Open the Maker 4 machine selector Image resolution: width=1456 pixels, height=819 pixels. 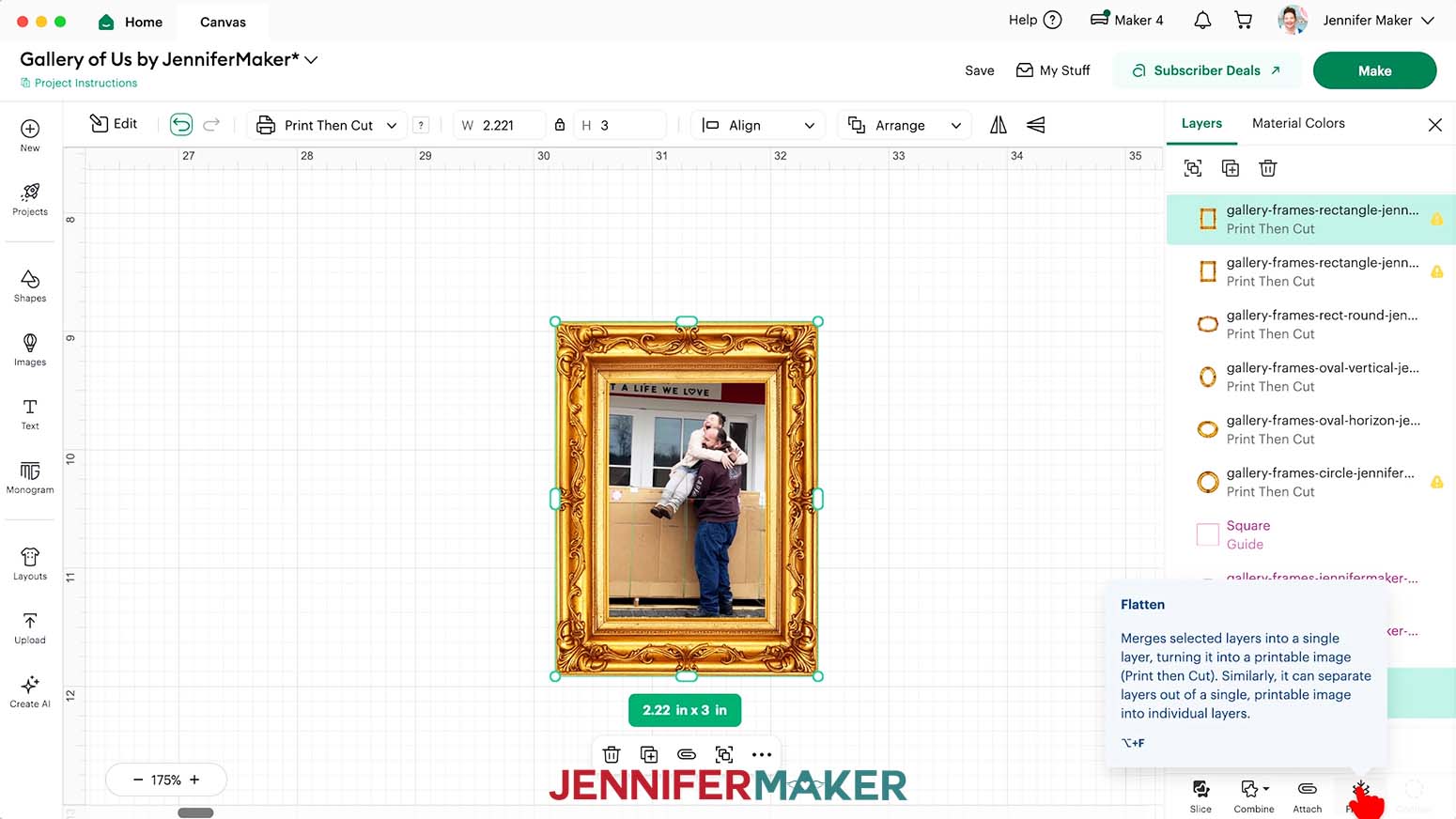click(1126, 20)
